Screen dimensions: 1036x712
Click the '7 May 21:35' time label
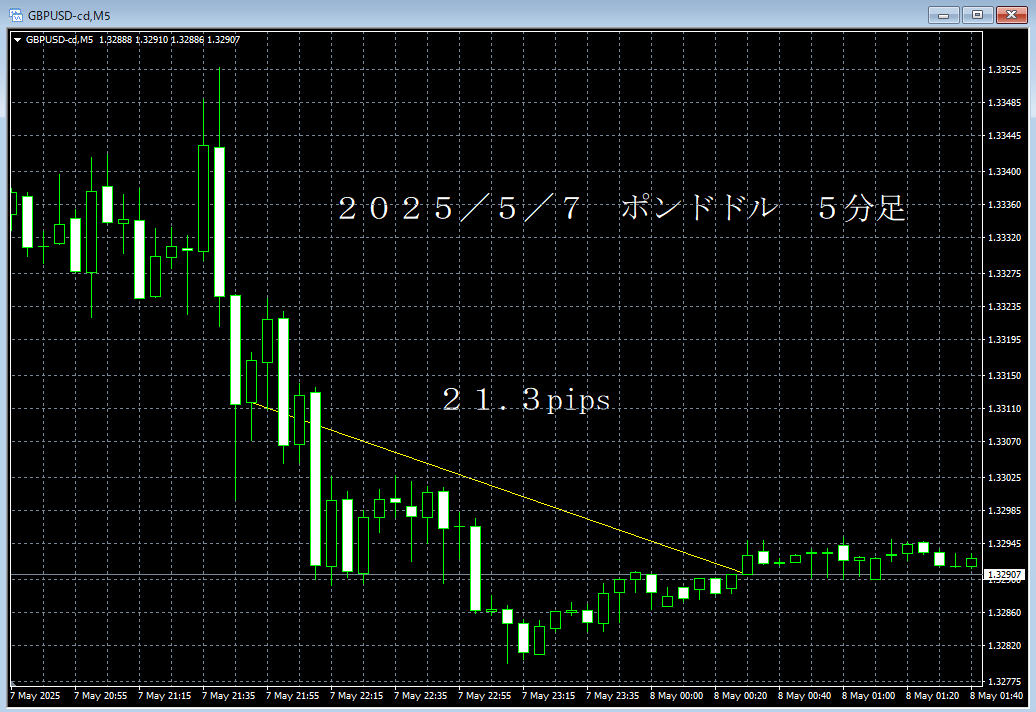click(x=228, y=695)
